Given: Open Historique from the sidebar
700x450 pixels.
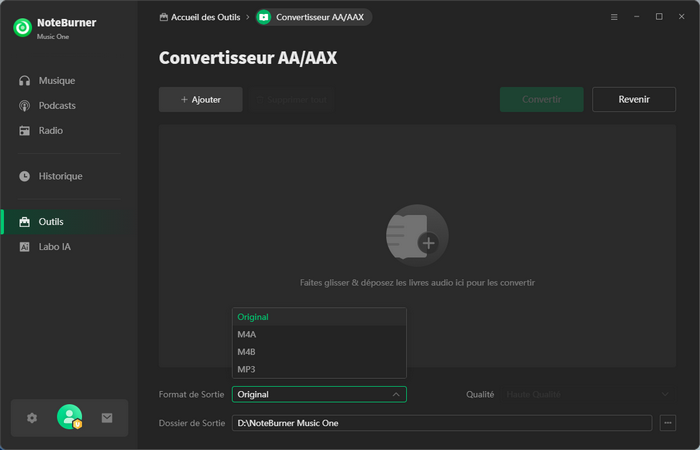Looking at the screenshot, I should pos(60,176).
